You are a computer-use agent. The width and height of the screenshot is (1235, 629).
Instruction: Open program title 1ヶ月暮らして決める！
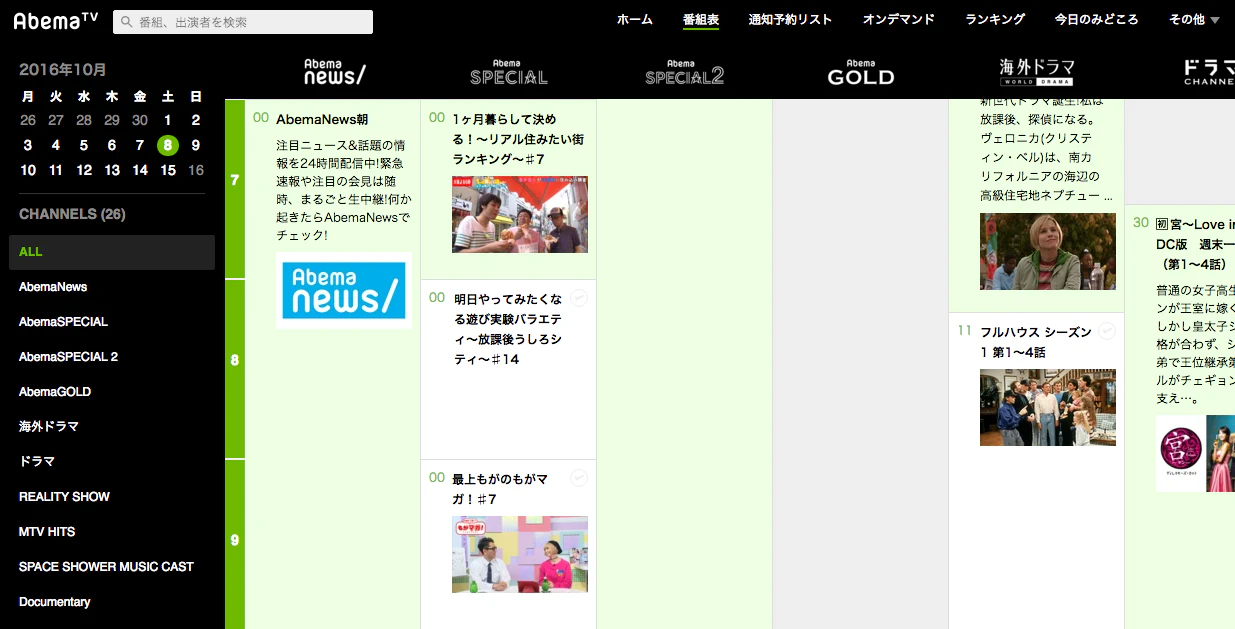[518, 139]
